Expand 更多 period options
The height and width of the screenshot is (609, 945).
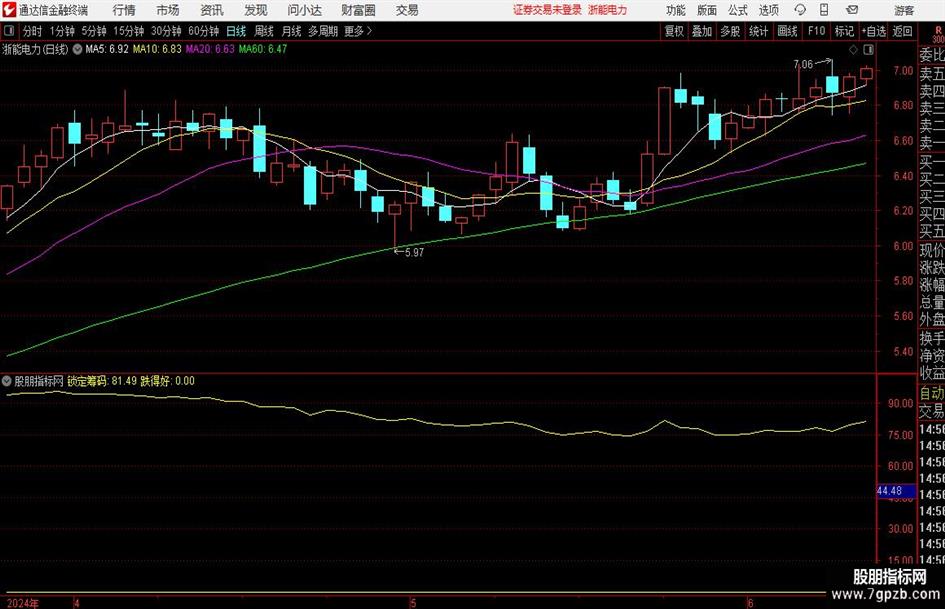pyautogui.click(x=358, y=31)
